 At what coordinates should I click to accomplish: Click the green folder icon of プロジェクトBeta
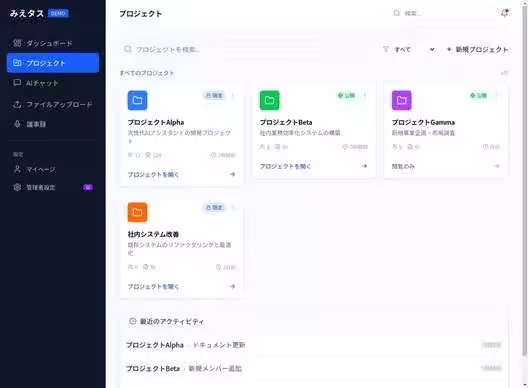(269, 100)
